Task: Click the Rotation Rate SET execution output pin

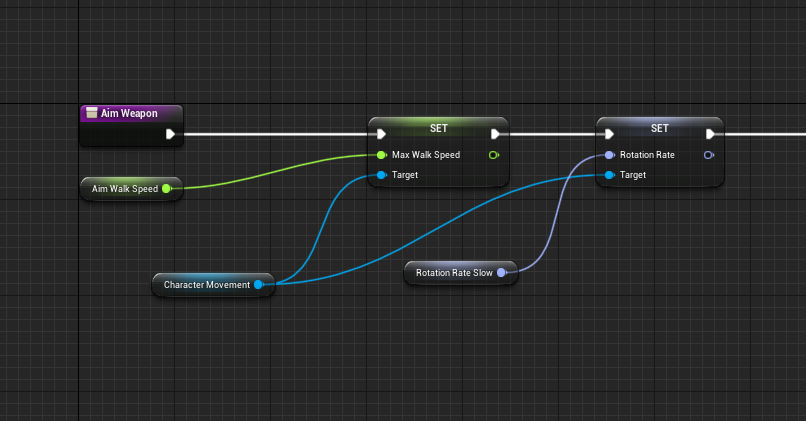Action: (x=710, y=134)
